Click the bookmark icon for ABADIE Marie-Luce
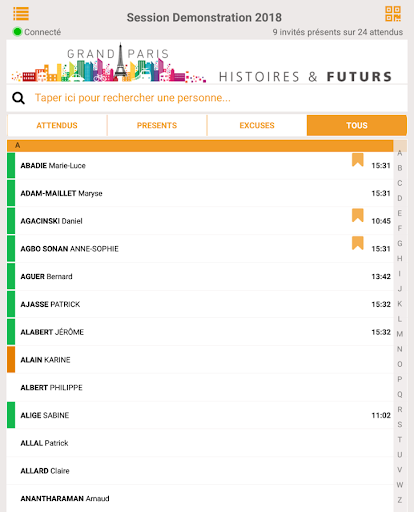The height and width of the screenshot is (512, 414). tap(358, 160)
